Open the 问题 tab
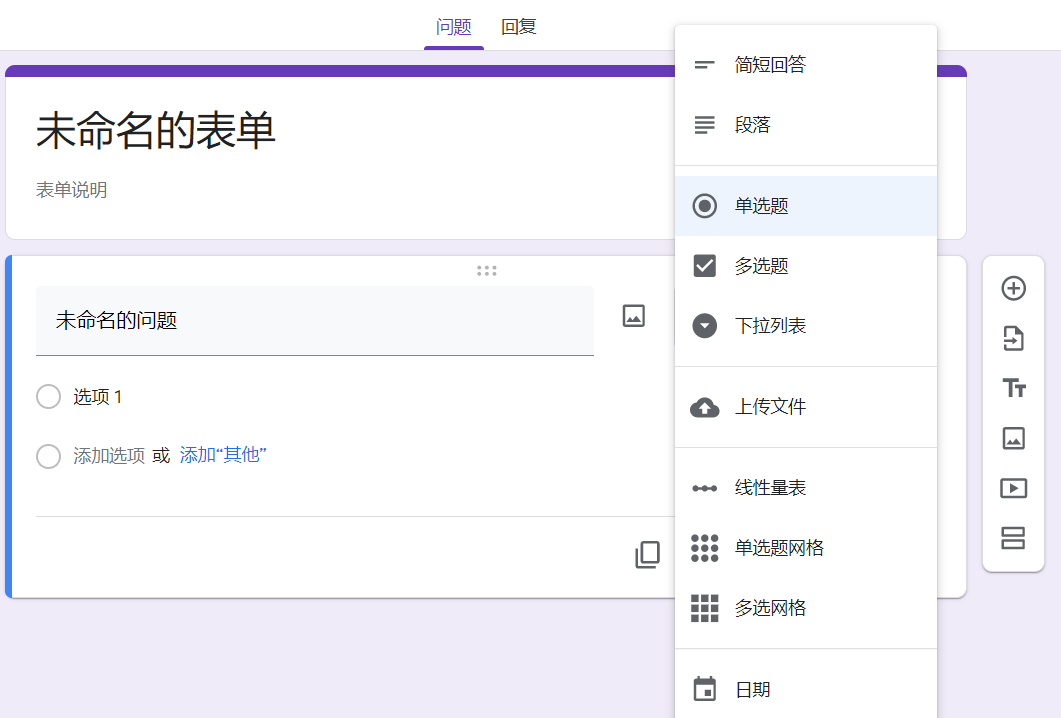This screenshot has height=718, width=1061. coord(453,26)
